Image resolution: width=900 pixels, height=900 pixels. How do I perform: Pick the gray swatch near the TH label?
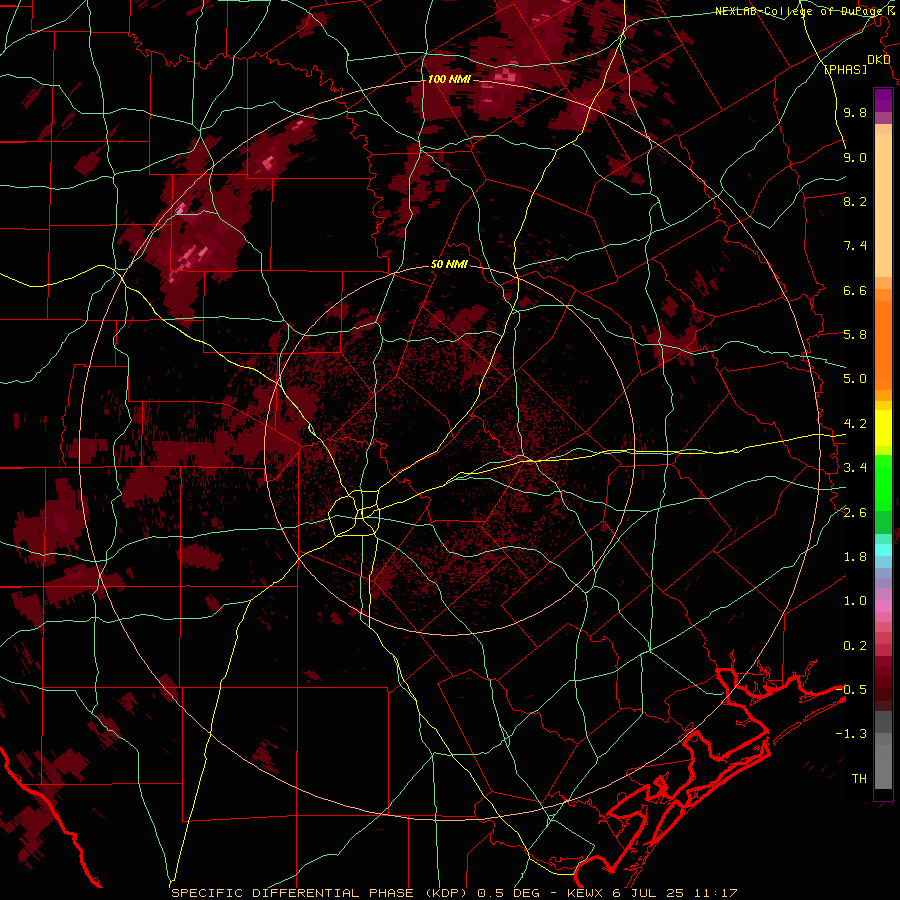tap(883, 767)
